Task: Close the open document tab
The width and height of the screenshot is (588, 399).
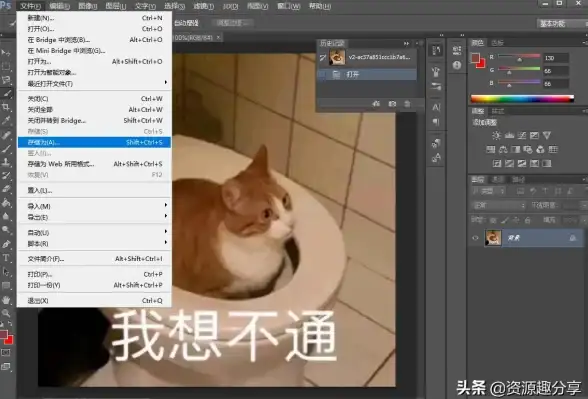Action: [218, 37]
